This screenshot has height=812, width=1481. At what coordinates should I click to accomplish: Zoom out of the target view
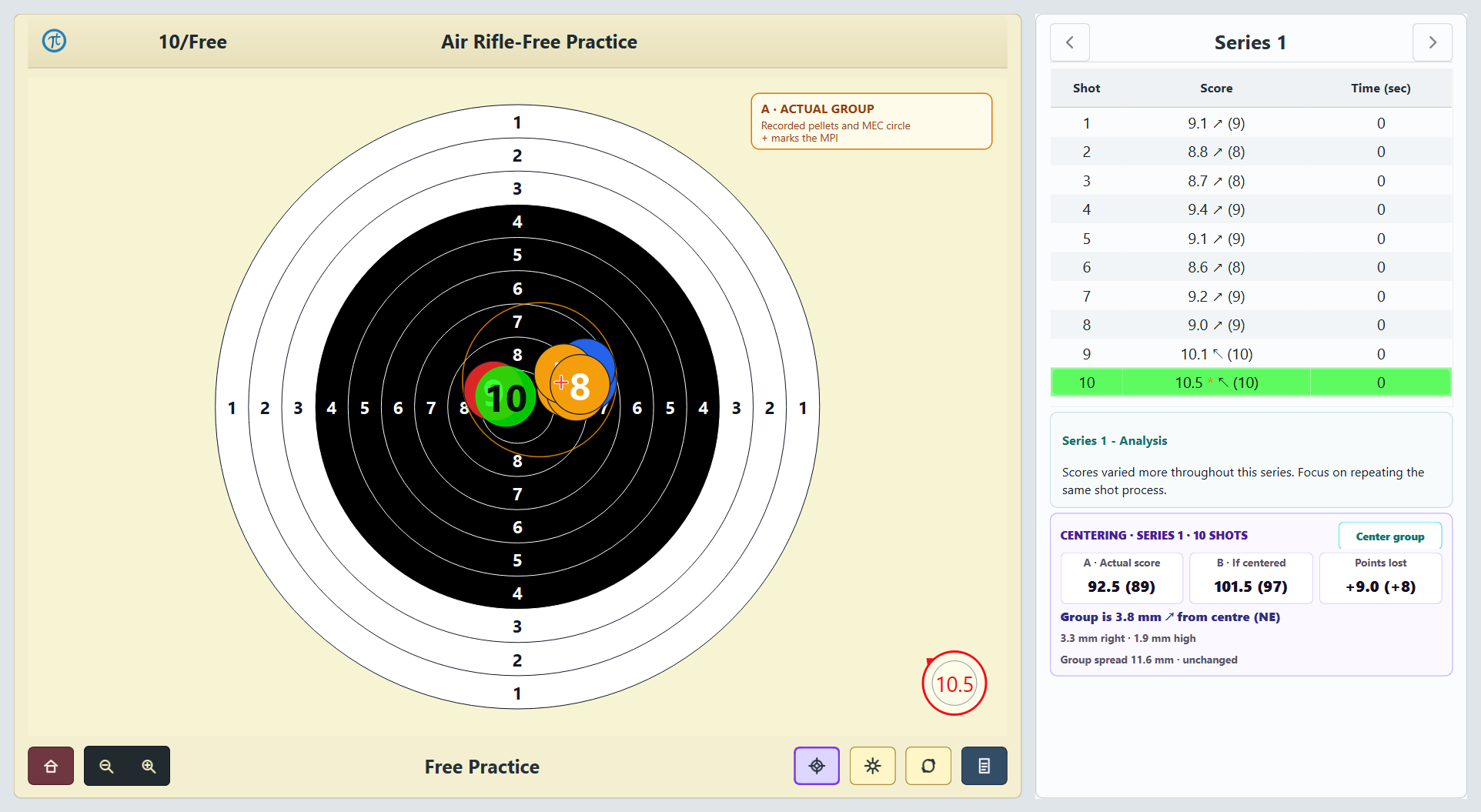pyautogui.click(x=106, y=766)
